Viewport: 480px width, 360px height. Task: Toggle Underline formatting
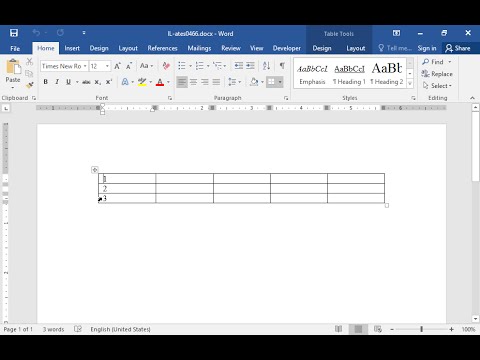point(68,82)
